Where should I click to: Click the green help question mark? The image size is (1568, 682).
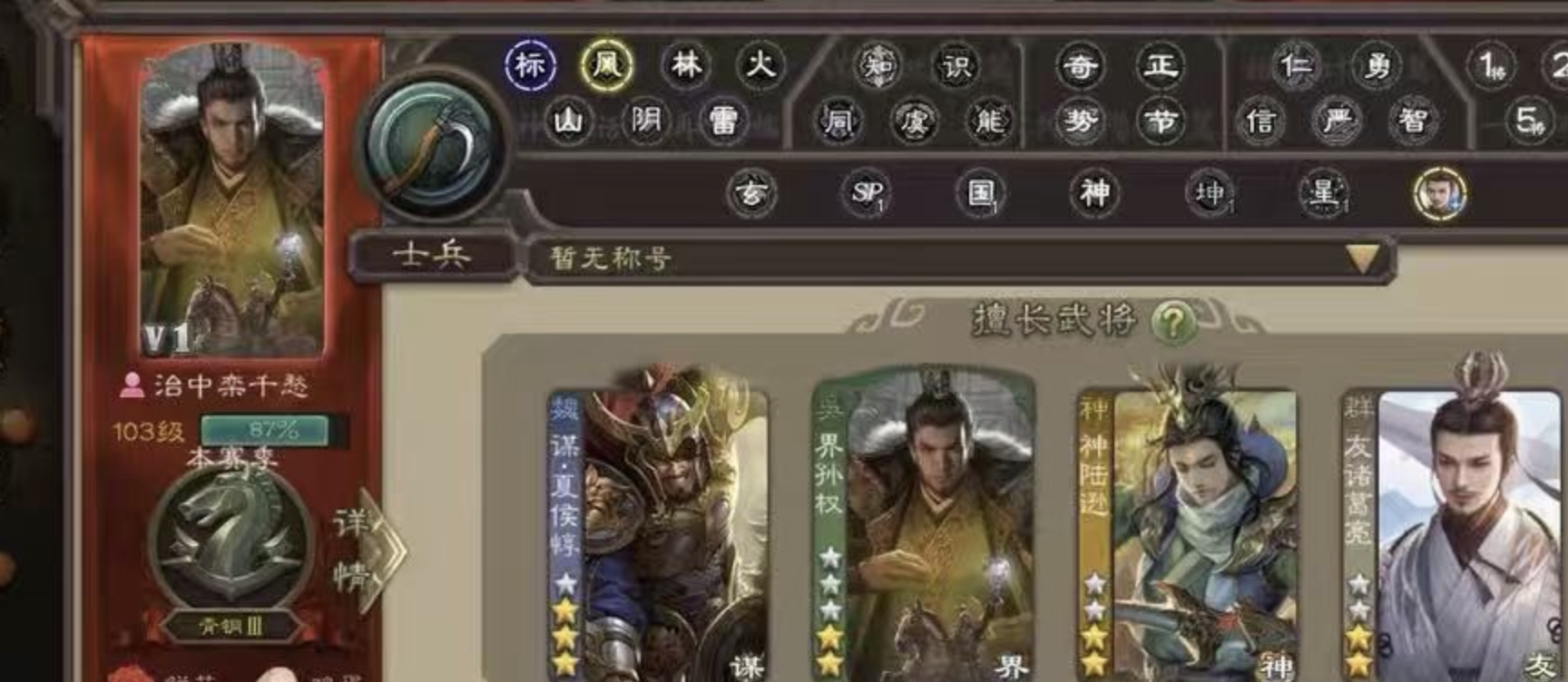[x=1172, y=321]
